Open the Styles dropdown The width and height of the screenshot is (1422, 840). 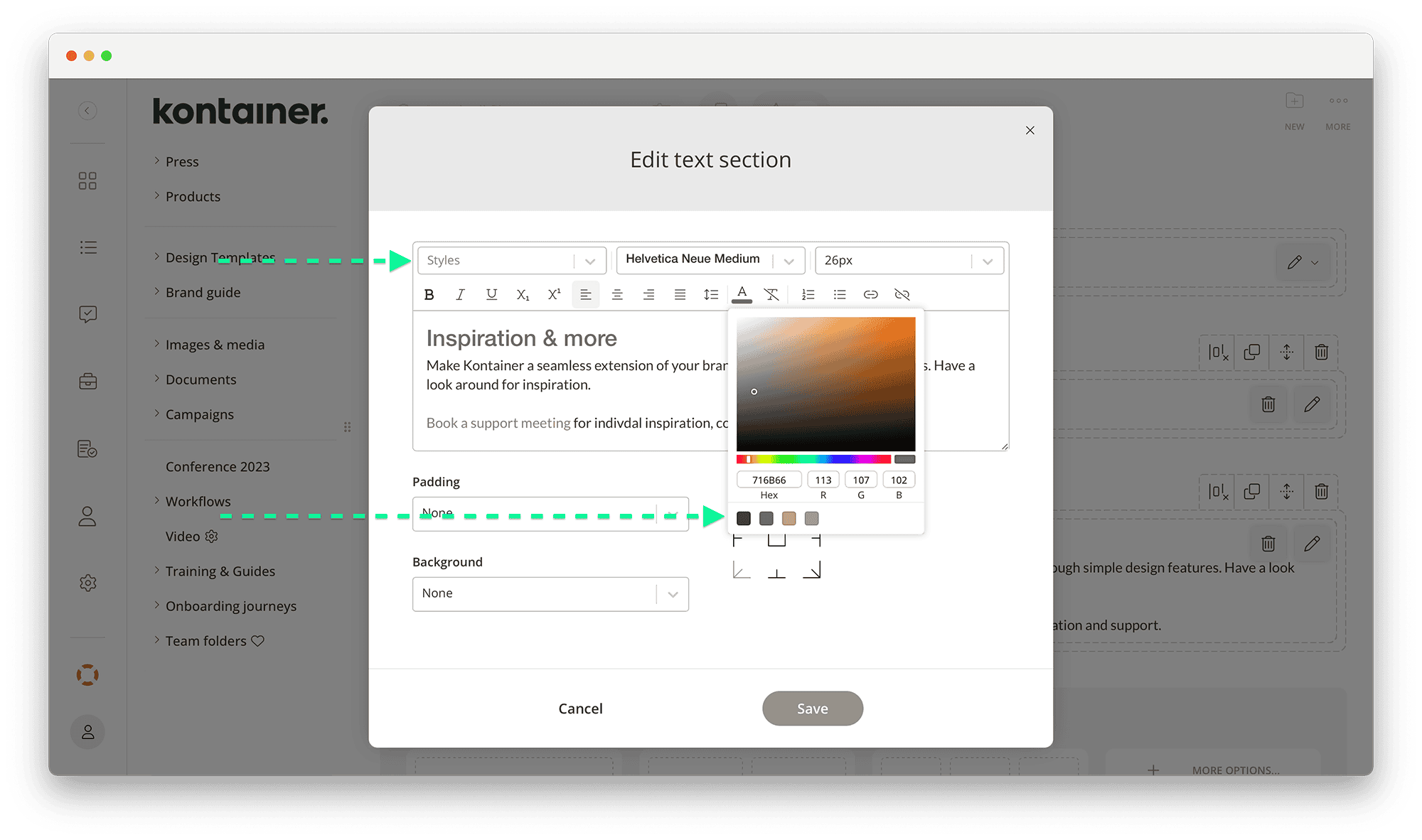510,260
